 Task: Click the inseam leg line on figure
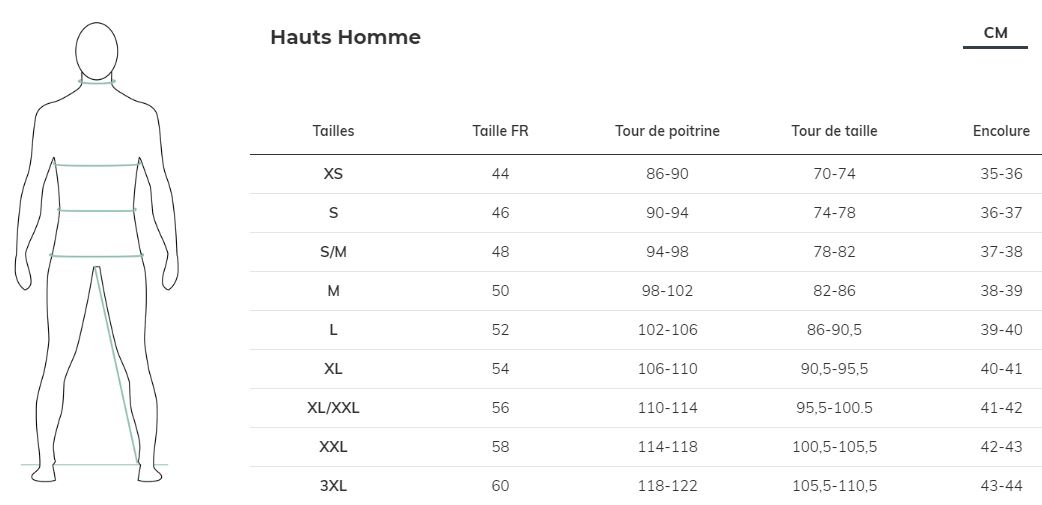coord(117,365)
